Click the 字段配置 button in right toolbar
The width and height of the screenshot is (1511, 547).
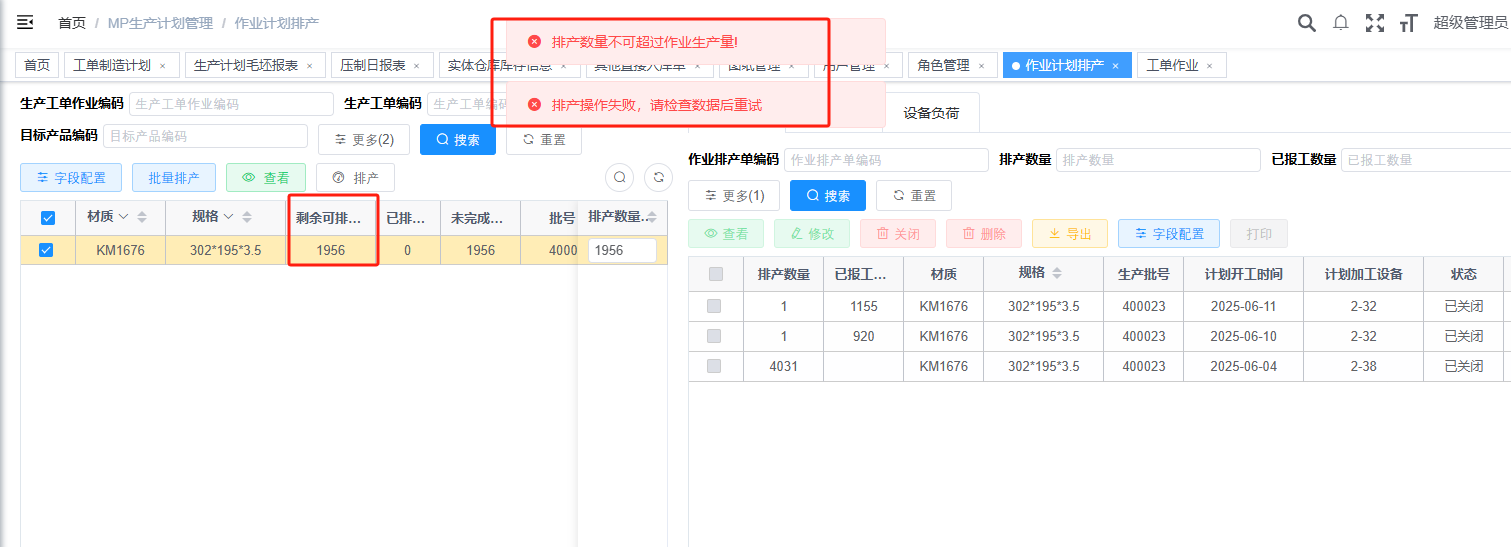tap(1169, 234)
